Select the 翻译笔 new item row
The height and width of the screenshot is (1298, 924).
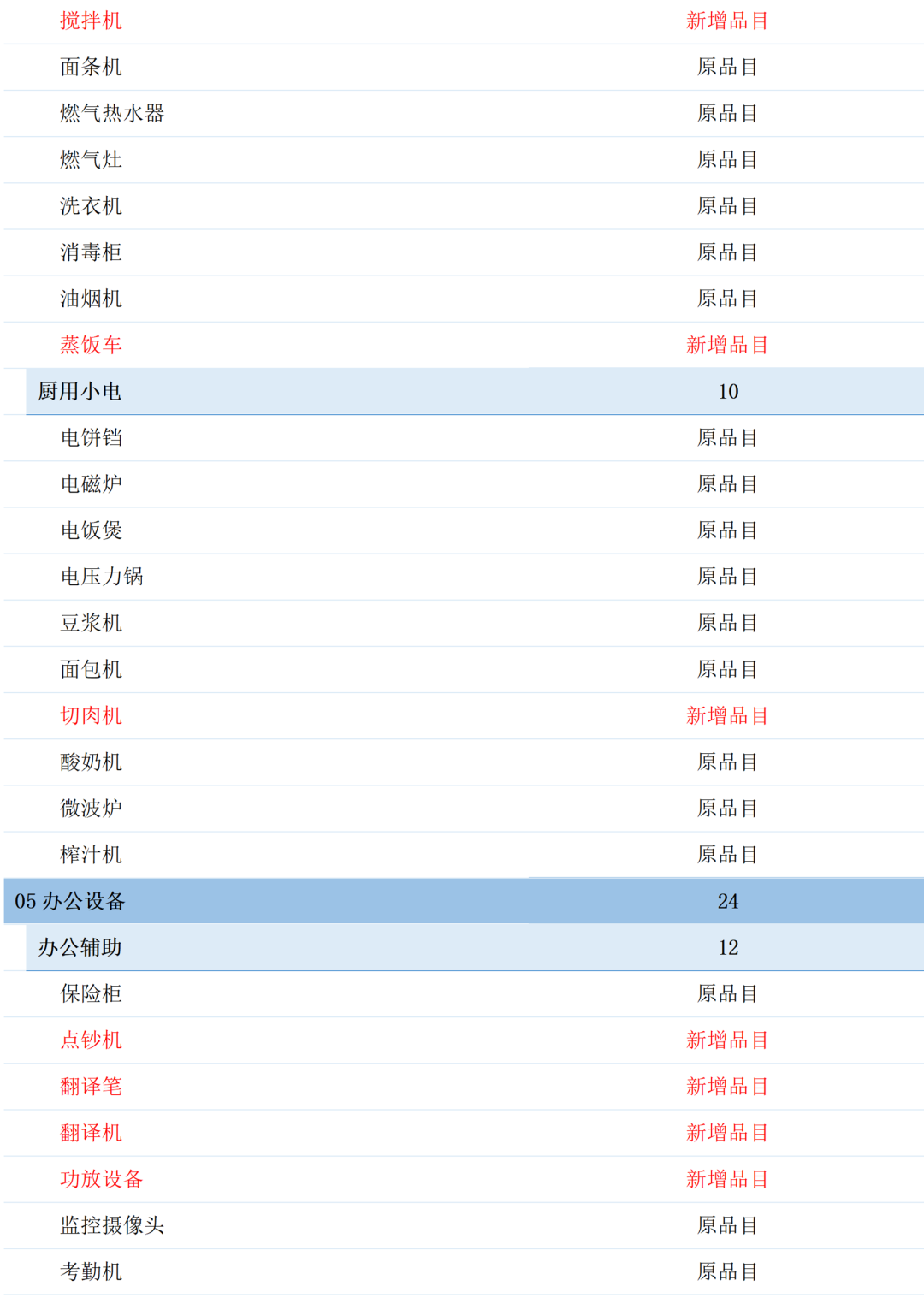pyautogui.click(x=90, y=1086)
